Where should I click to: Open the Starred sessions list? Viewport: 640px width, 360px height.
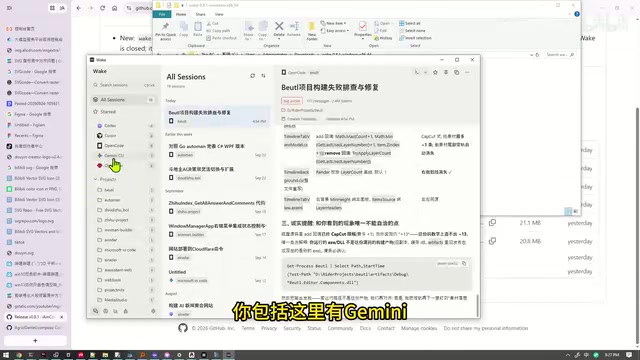coord(124,111)
